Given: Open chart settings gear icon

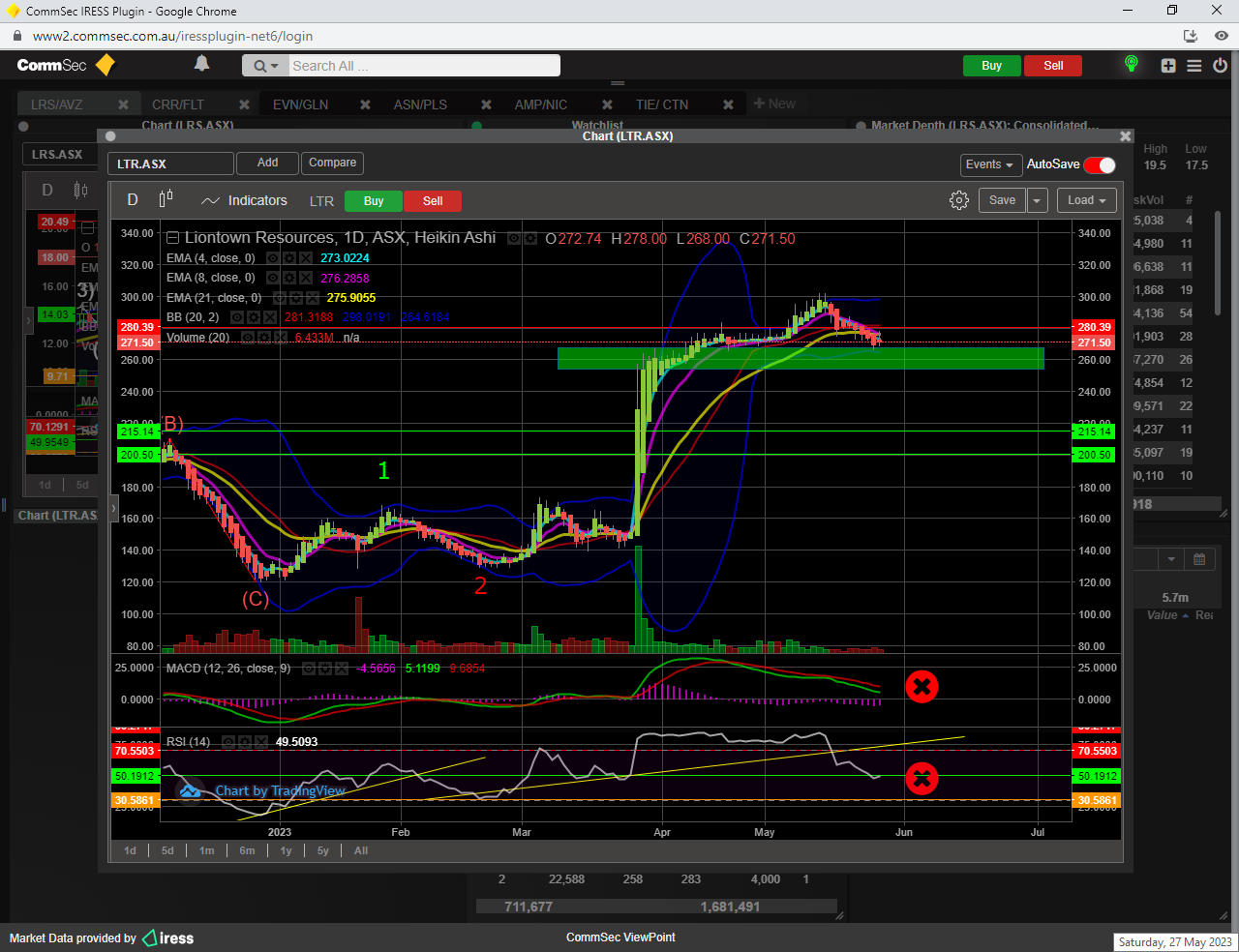Looking at the screenshot, I should pyautogui.click(x=958, y=200).
